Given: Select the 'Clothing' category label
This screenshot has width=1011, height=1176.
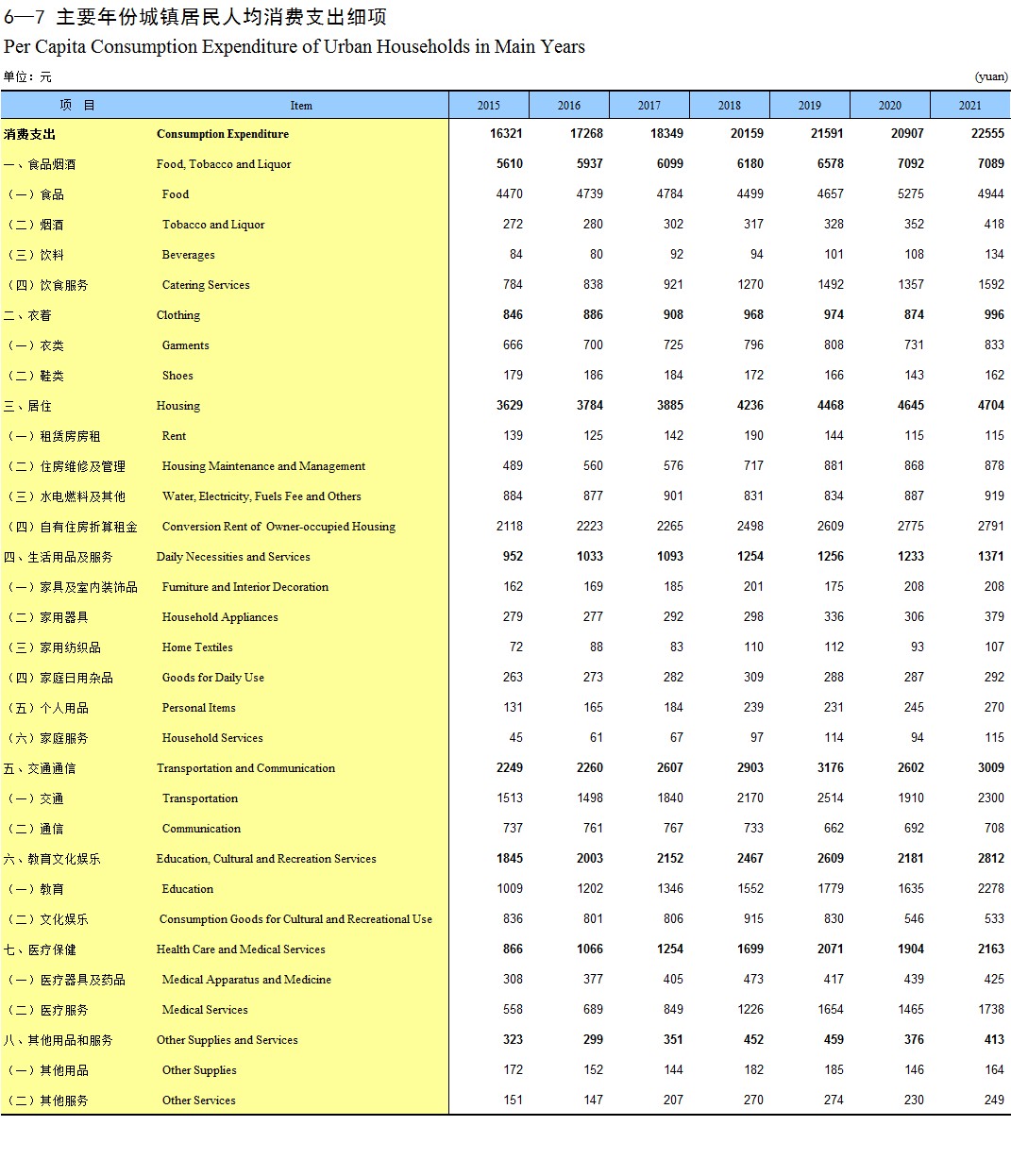Looking at the screenshot, I should (178, 315).
